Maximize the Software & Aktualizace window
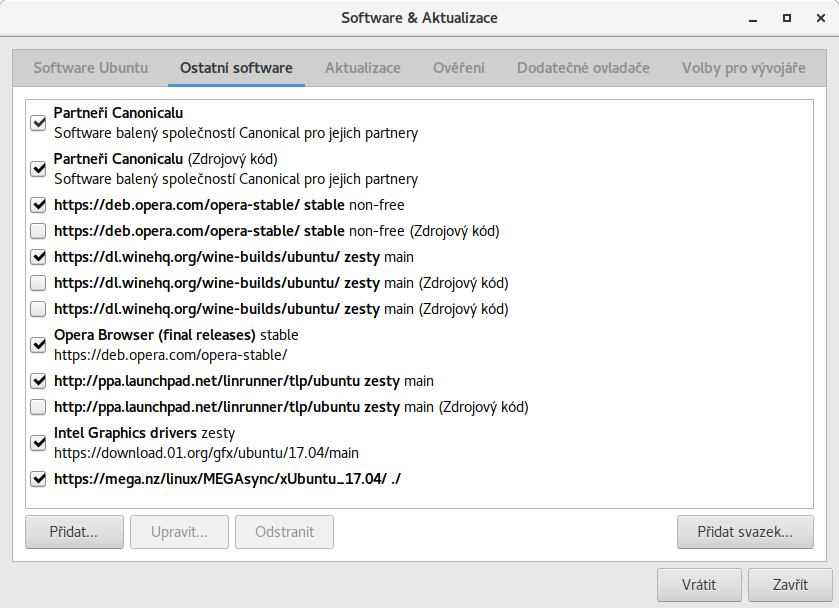 pos(787,18)
